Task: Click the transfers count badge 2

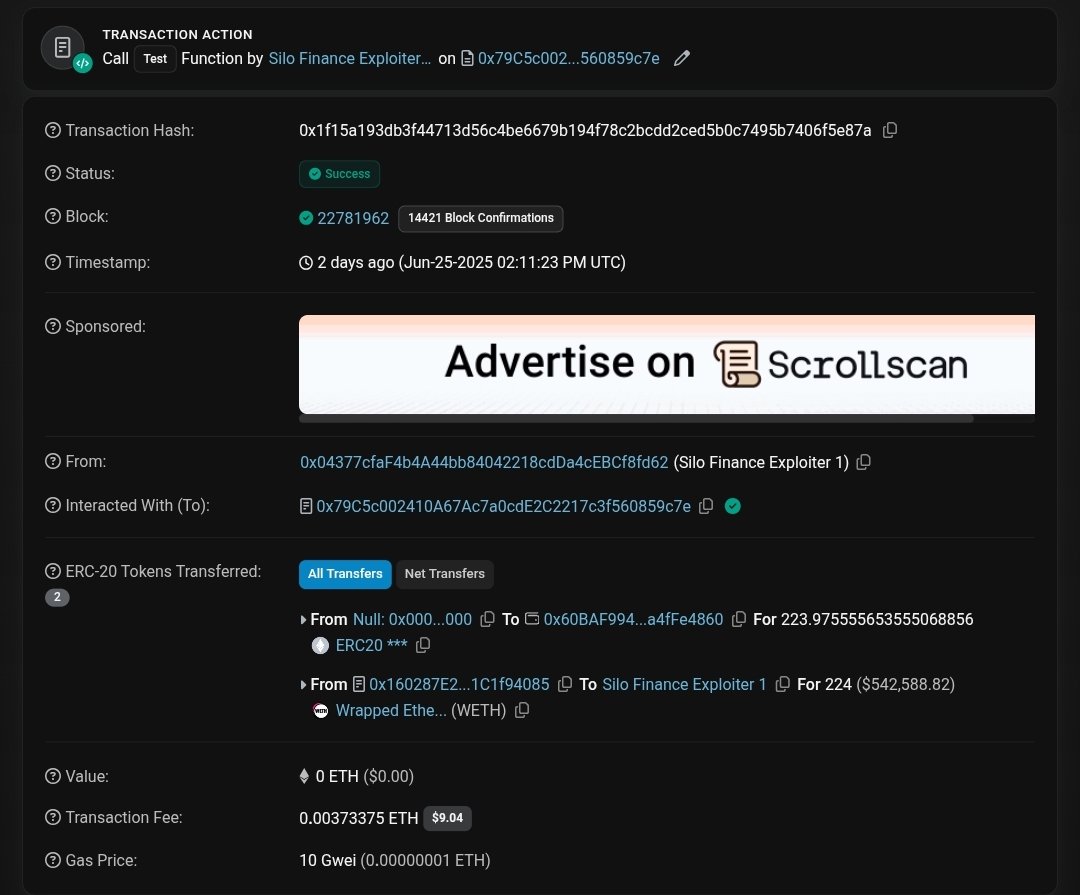Action: tap(57, 597)
